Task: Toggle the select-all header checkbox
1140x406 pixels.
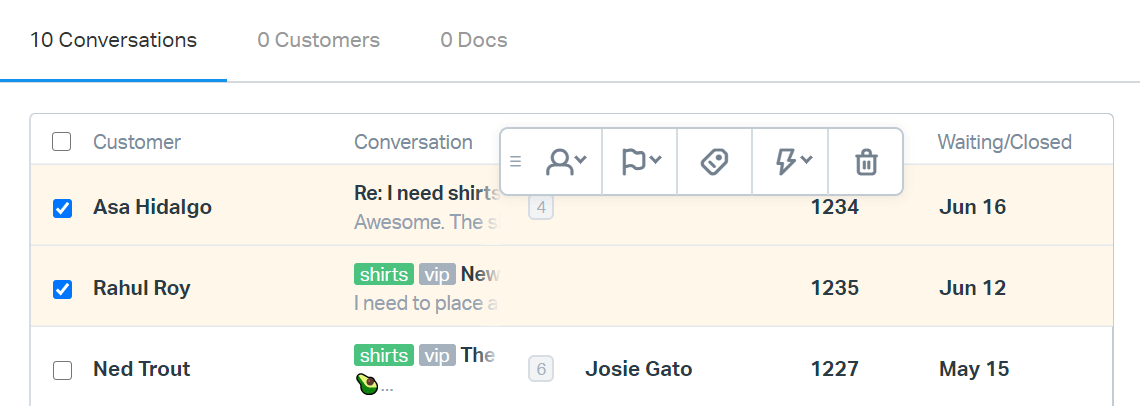Action: [62, 142]
